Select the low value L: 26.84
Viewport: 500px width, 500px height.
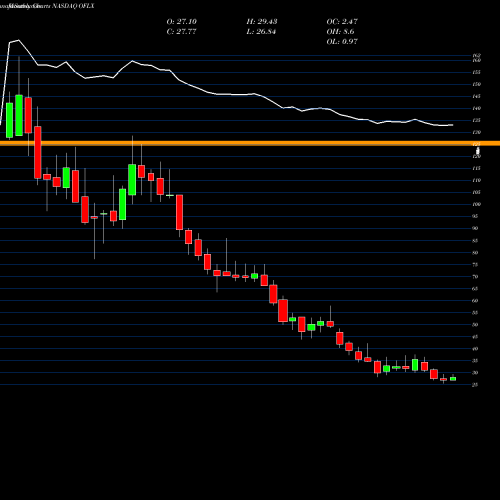(x=261, y=32)
